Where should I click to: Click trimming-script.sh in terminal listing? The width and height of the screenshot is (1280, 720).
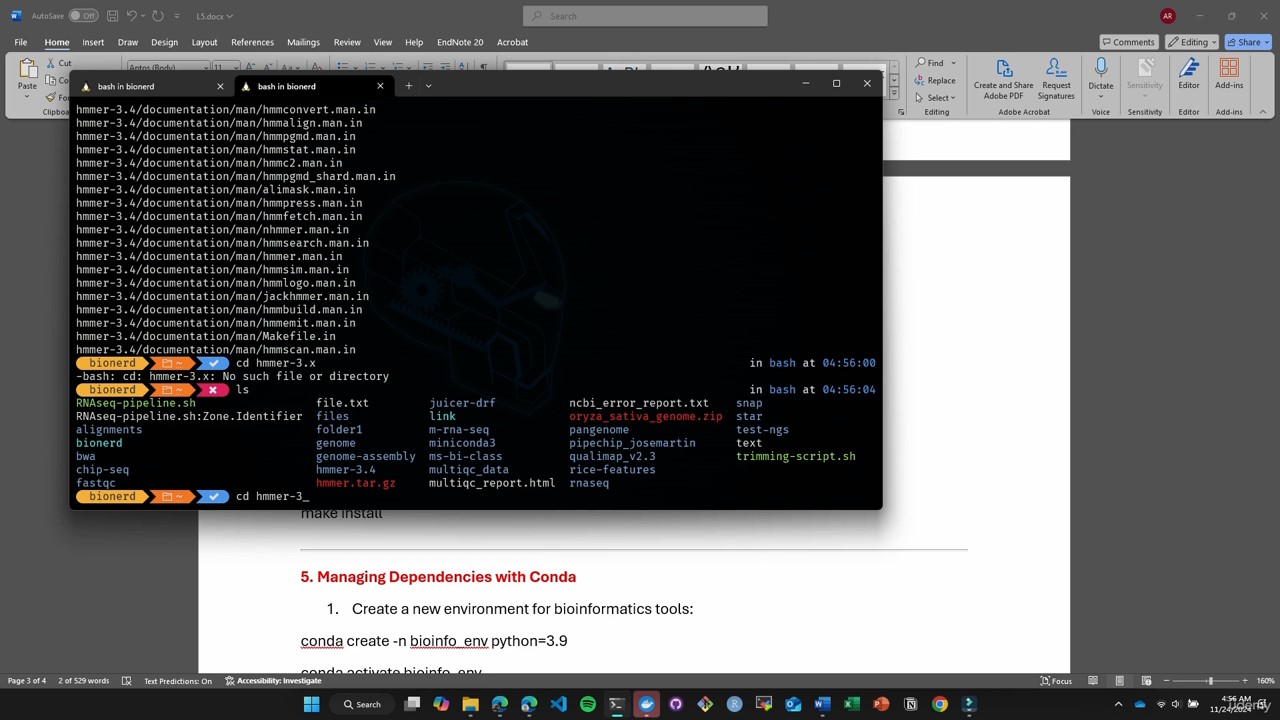796,456
